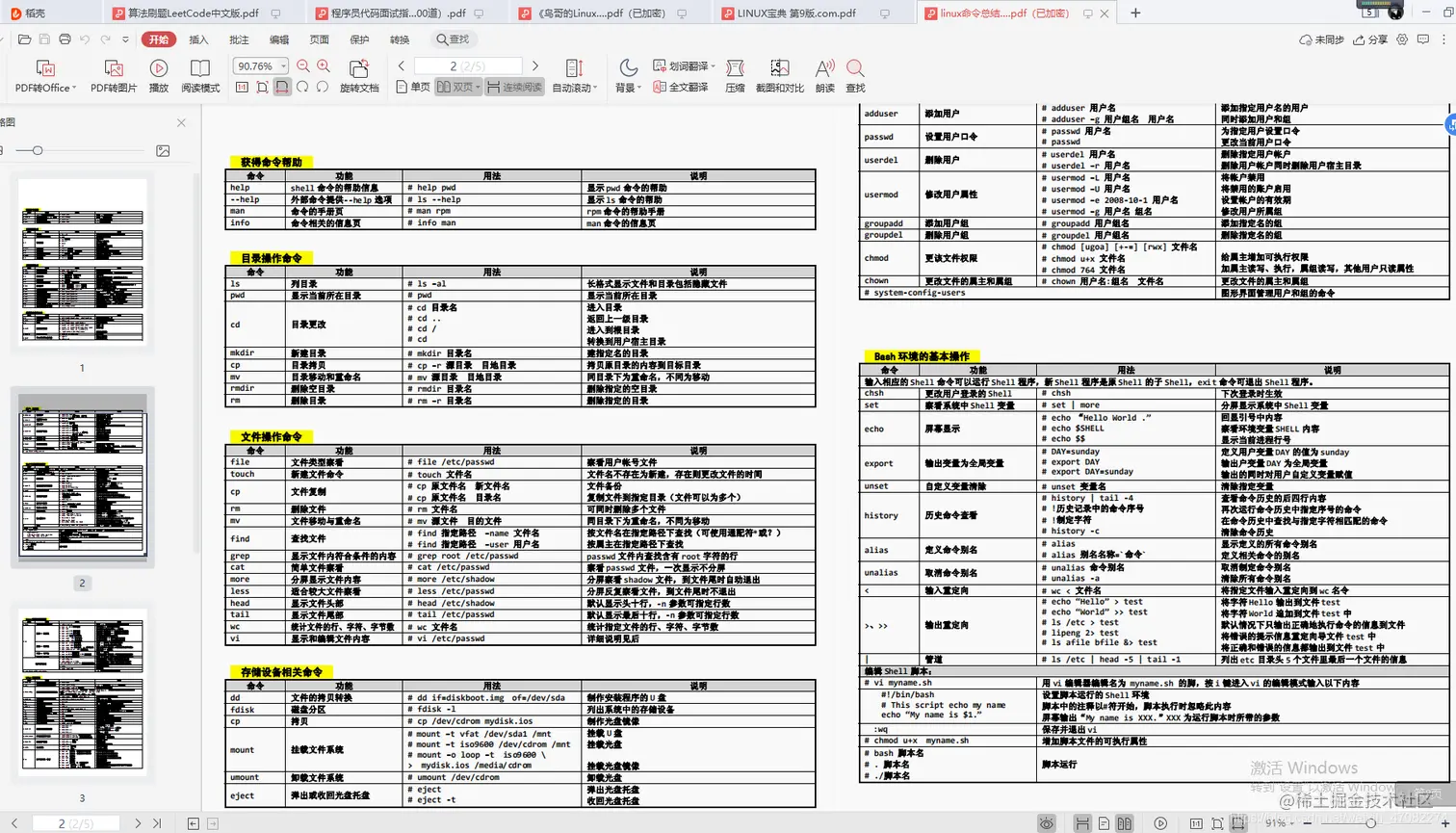The height and width of the screenshot is (833, 1456).
Task: Click 压缩 compress tool
Action: tap(735, 77)
